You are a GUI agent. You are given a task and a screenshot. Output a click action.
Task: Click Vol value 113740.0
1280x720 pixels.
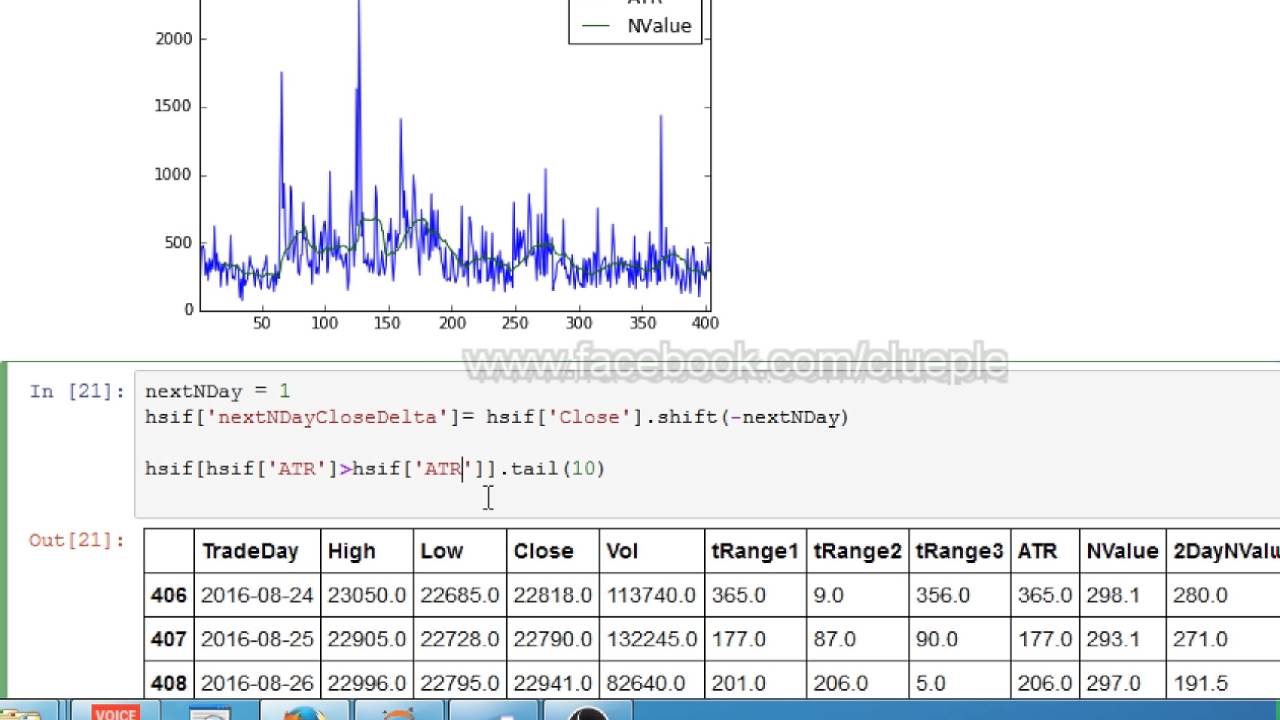(x=652, y=595)
